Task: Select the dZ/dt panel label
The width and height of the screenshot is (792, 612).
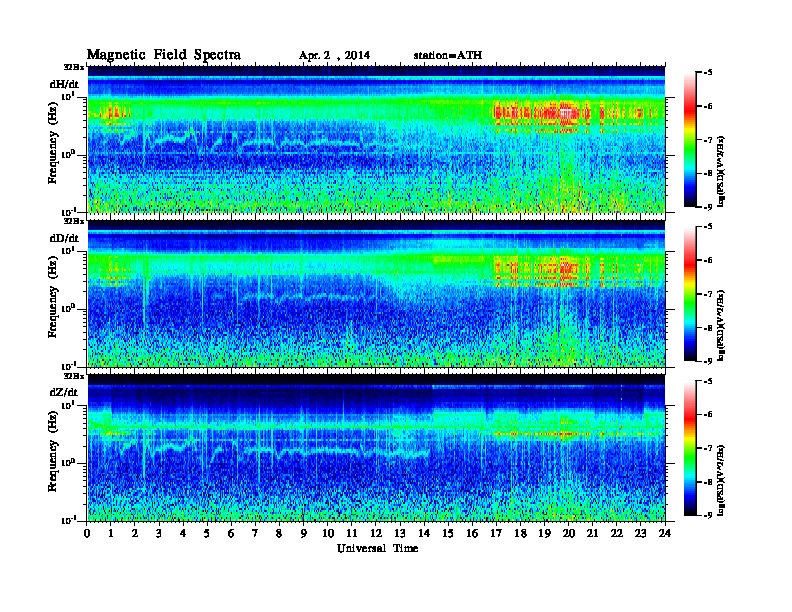Action: [64, 392]
